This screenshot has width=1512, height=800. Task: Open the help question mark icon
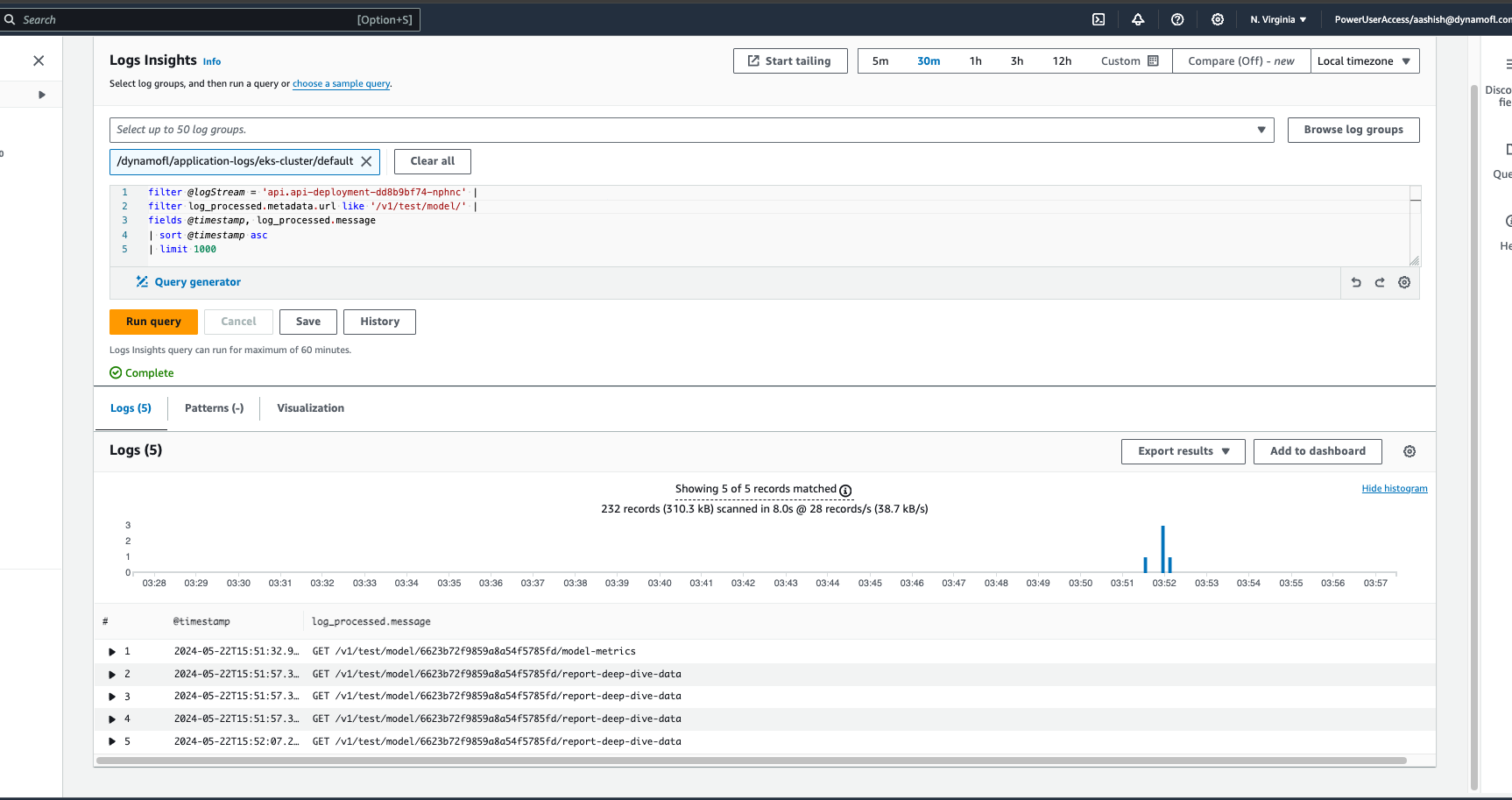[x=1177, y=19]
